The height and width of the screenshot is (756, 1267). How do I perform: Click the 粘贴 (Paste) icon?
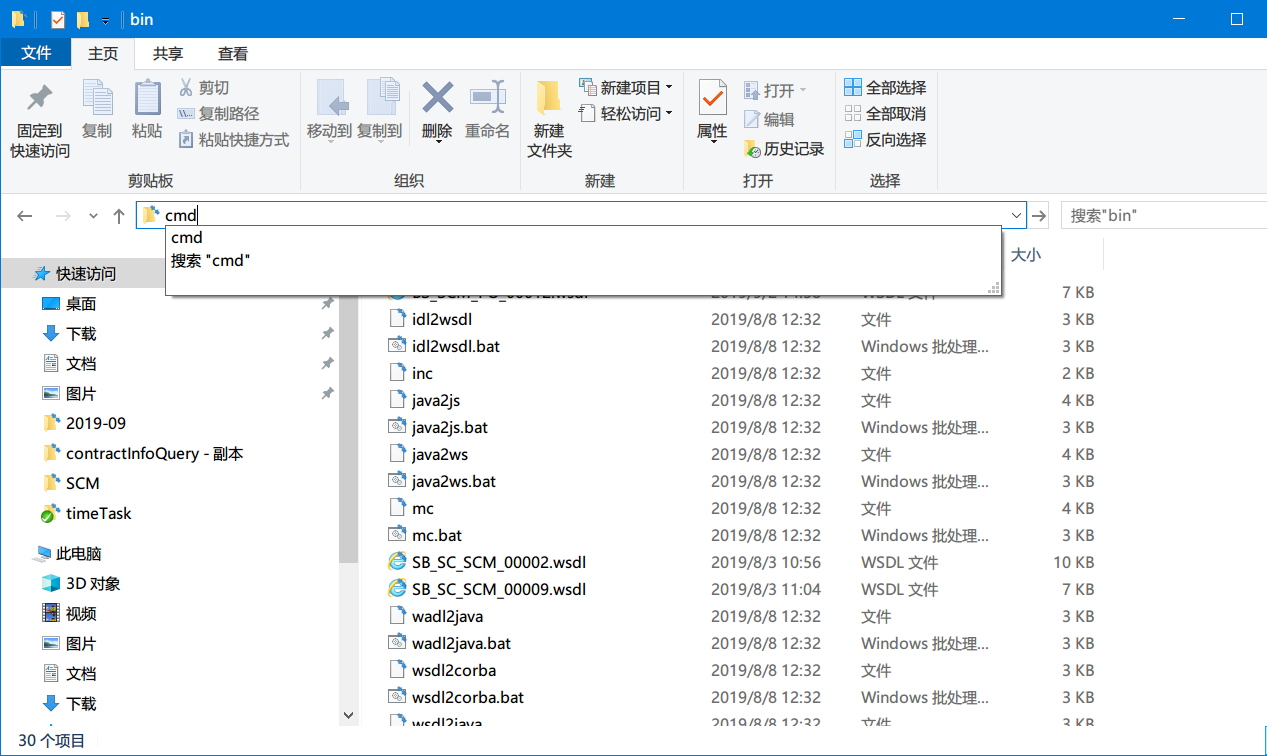pyautogui.click(x=147, y=110)
